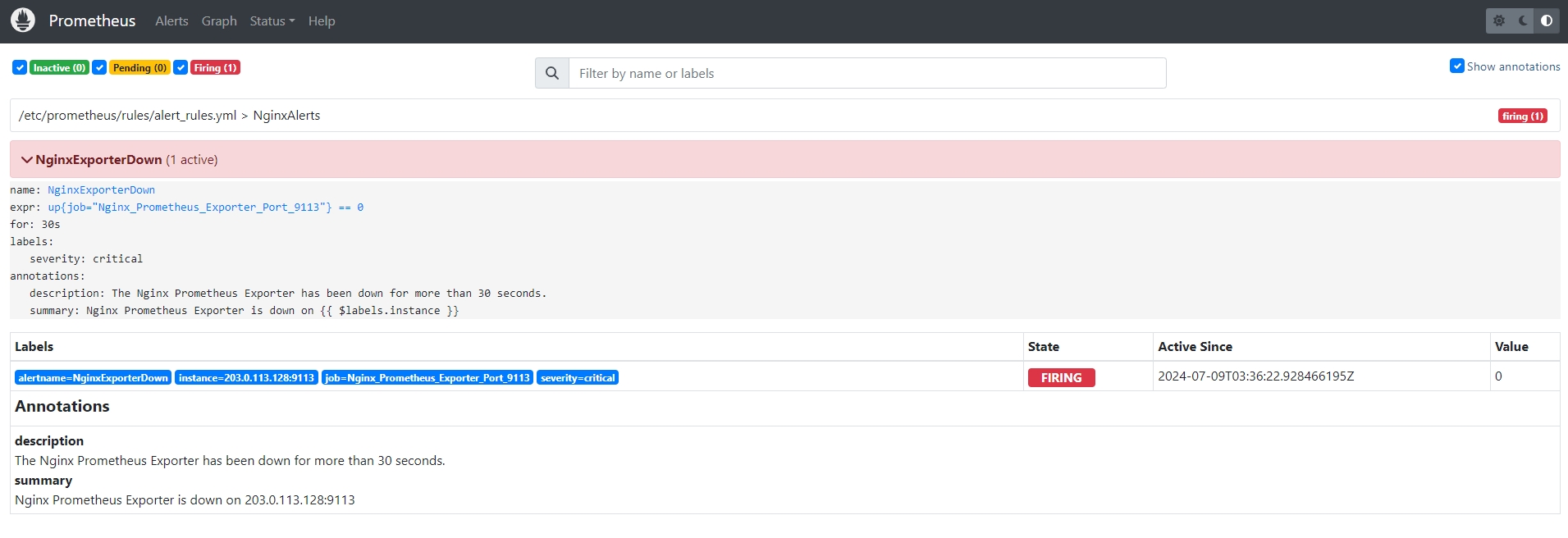
Task: Click the Prometheus flame logo
Action: [x=23, y=21]
